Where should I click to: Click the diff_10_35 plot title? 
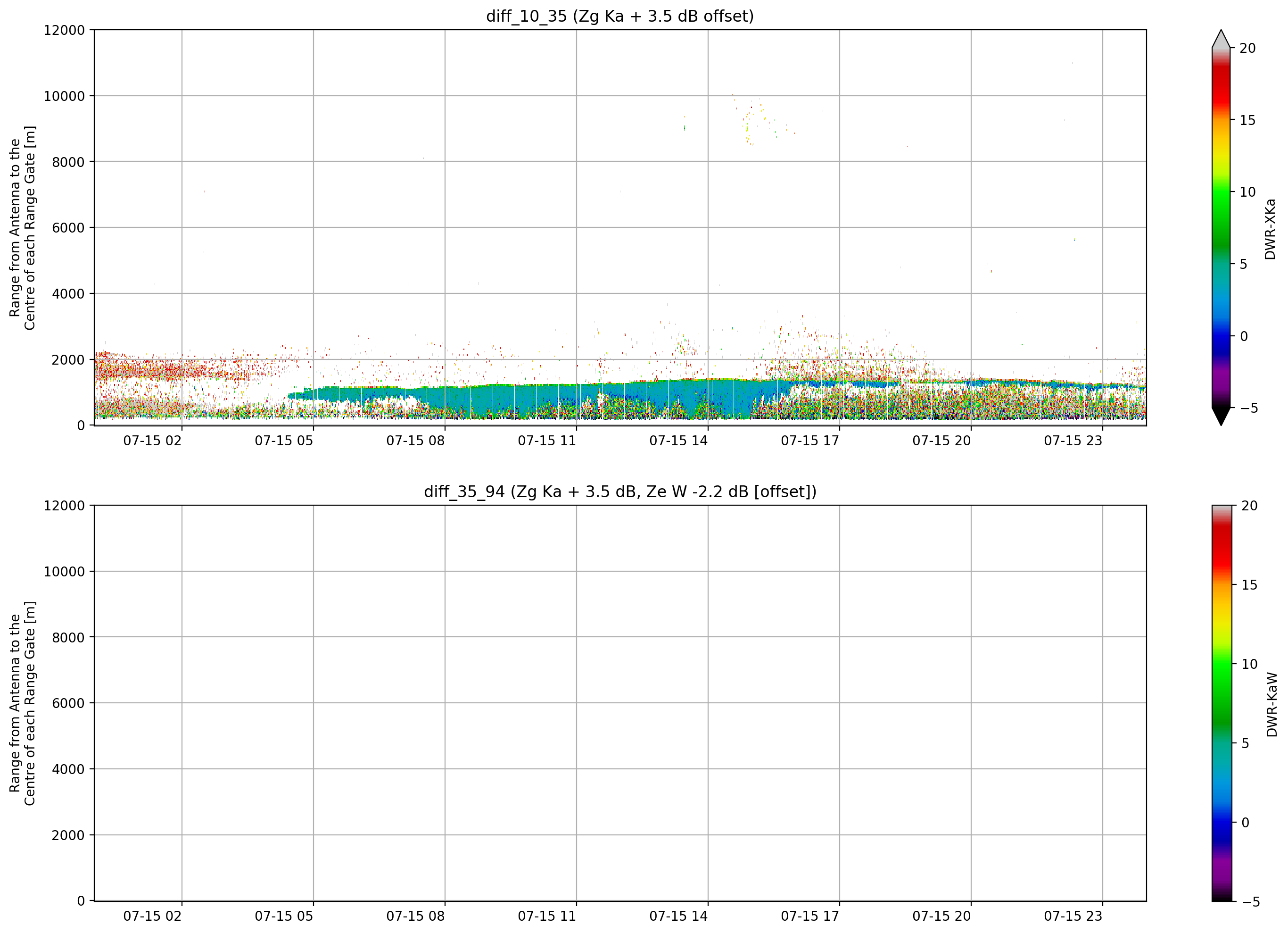click(x=619, y=17)
